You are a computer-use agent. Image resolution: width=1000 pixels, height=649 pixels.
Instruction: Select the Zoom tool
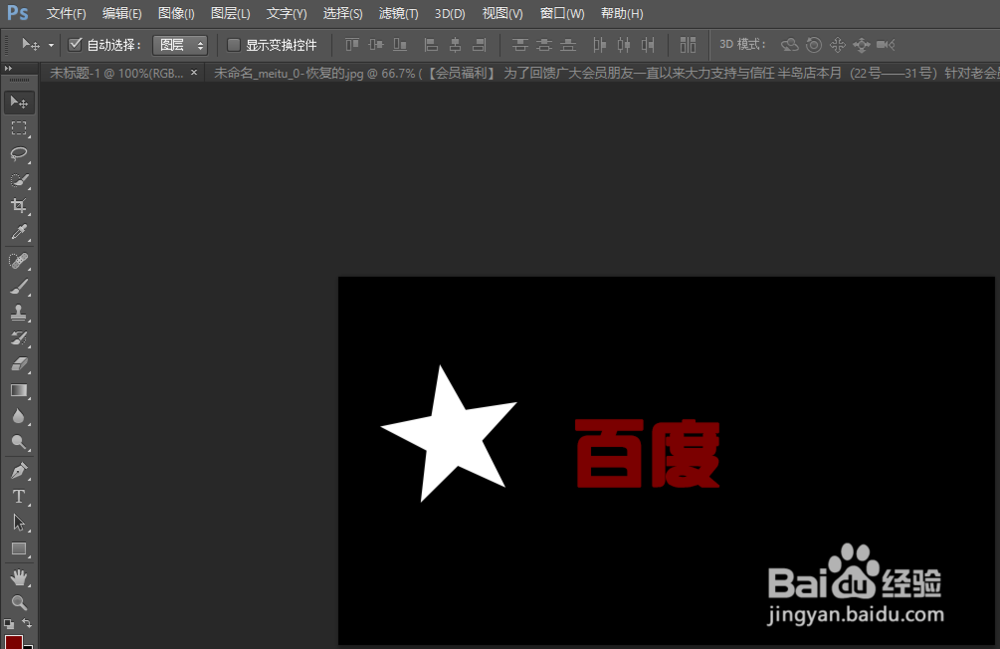pyautogui.click(x=19, y=602)
